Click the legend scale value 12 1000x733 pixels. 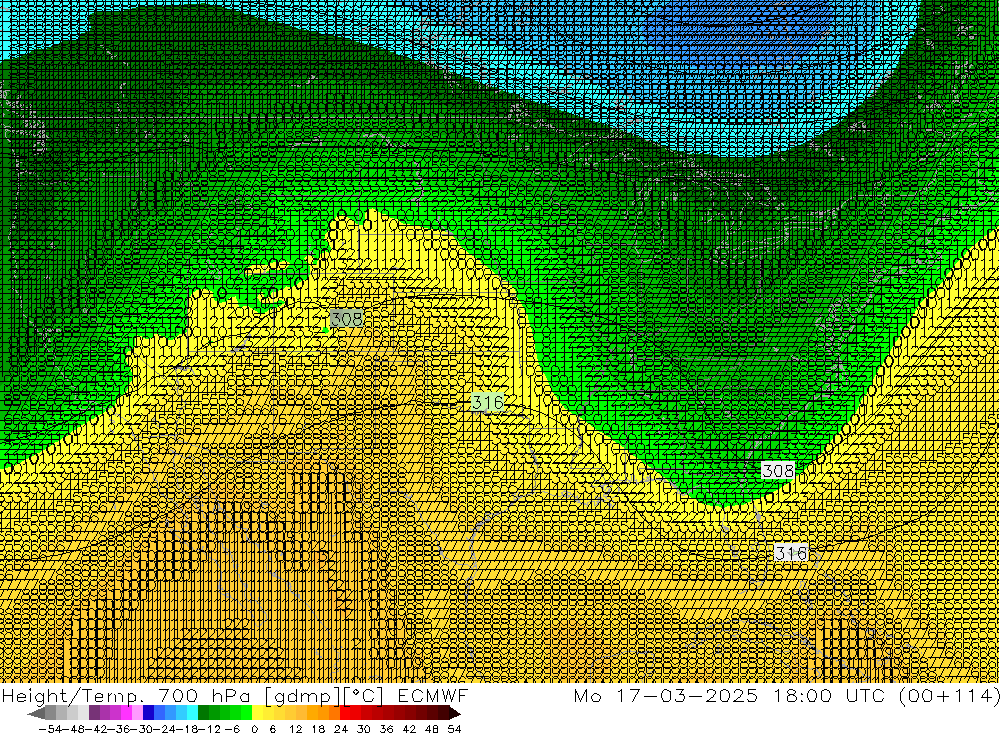295,729
